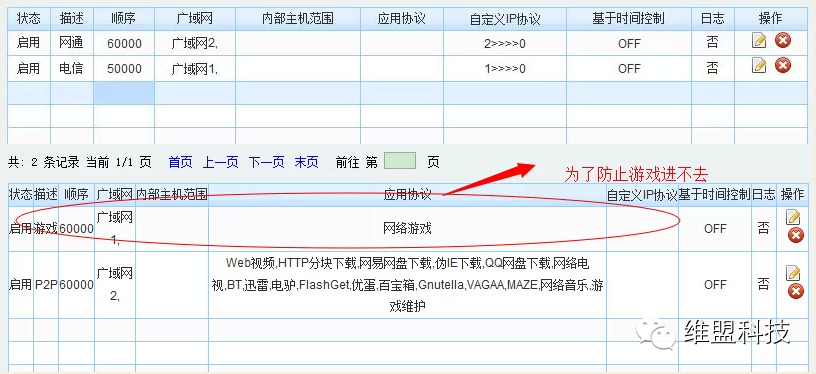
Task: Edit the 网通 rule with pencil icon
Action: tap(759, 41)
